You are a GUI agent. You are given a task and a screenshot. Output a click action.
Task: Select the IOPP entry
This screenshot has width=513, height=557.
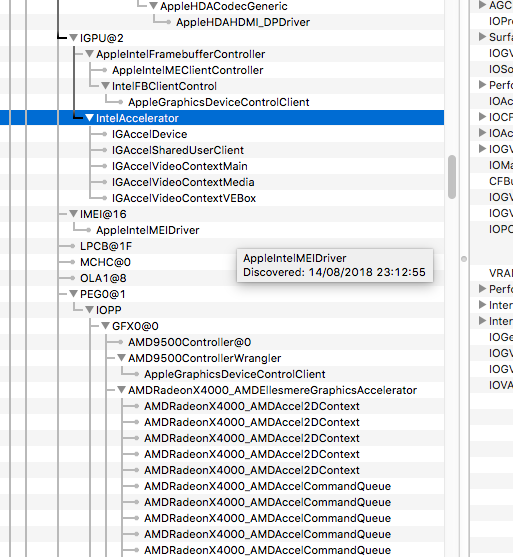click(108, 310)
